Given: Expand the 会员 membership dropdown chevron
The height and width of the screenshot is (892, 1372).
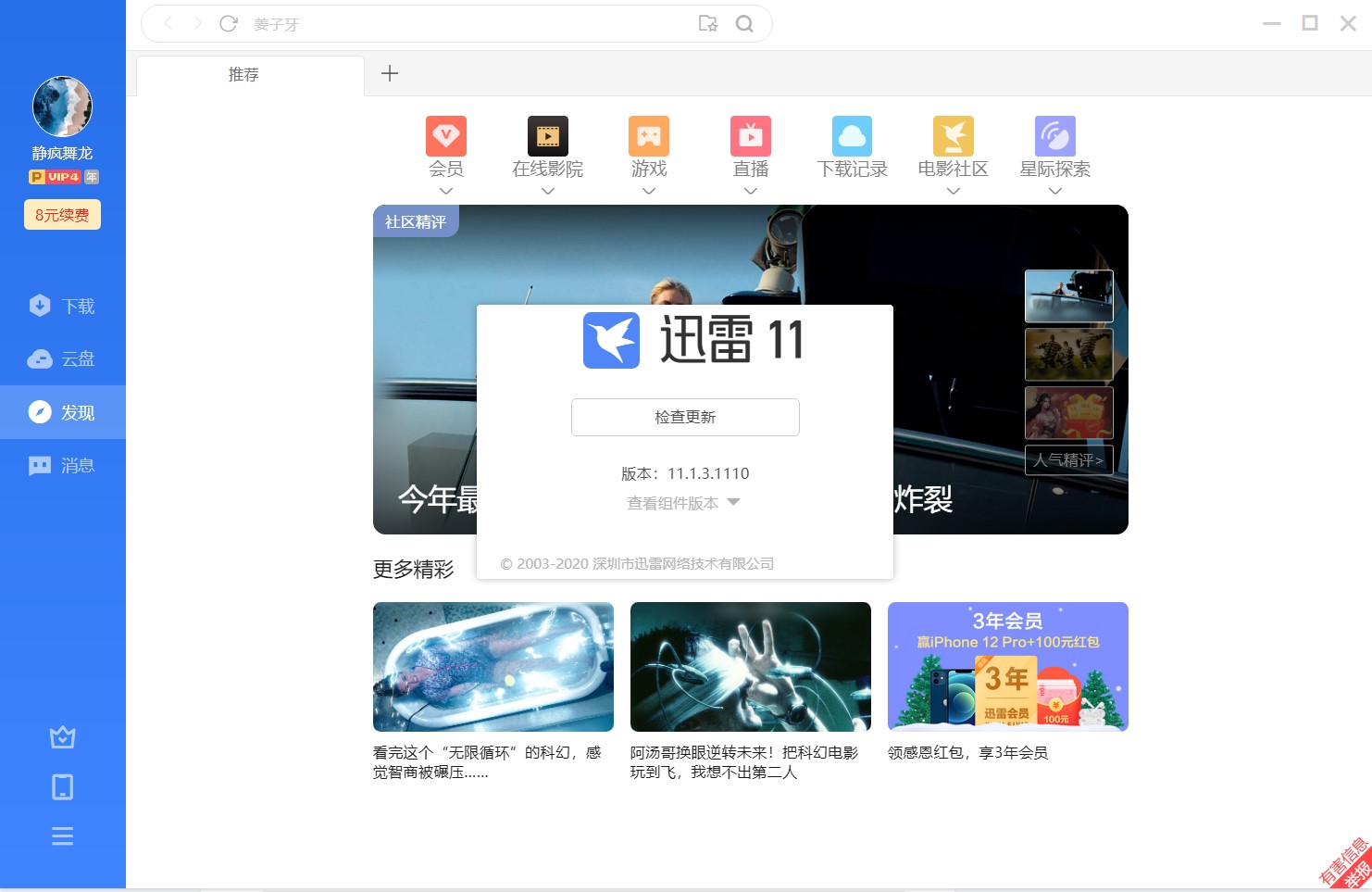Looking at the screenshot, I should pyautogui.click(x=446, y=191).
